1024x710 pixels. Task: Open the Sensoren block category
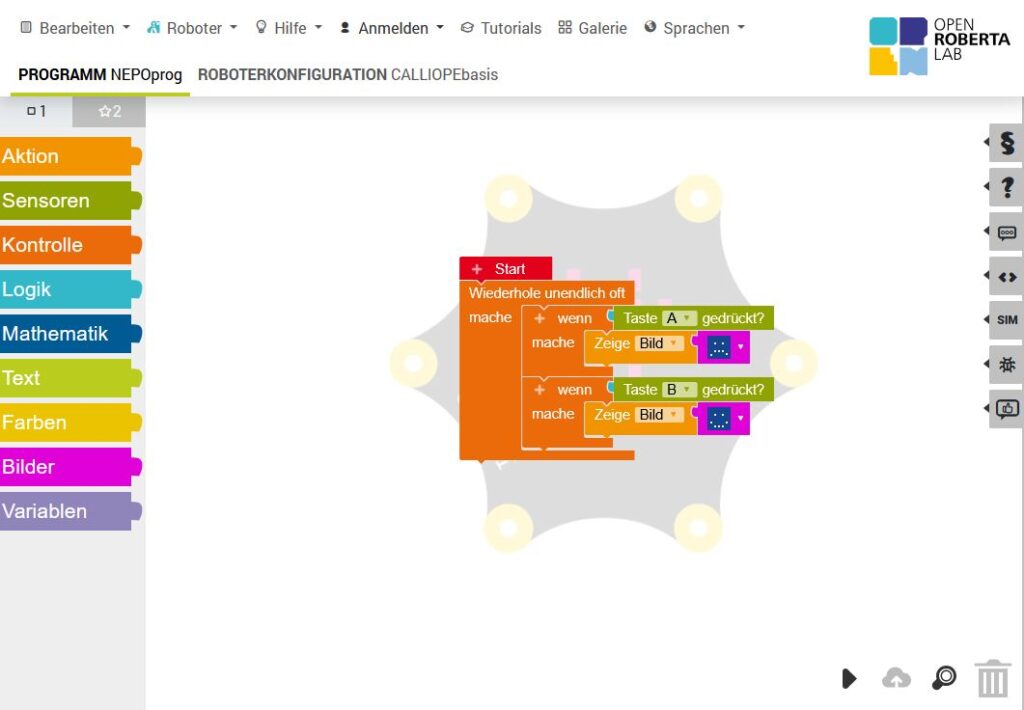pos(66,200)
